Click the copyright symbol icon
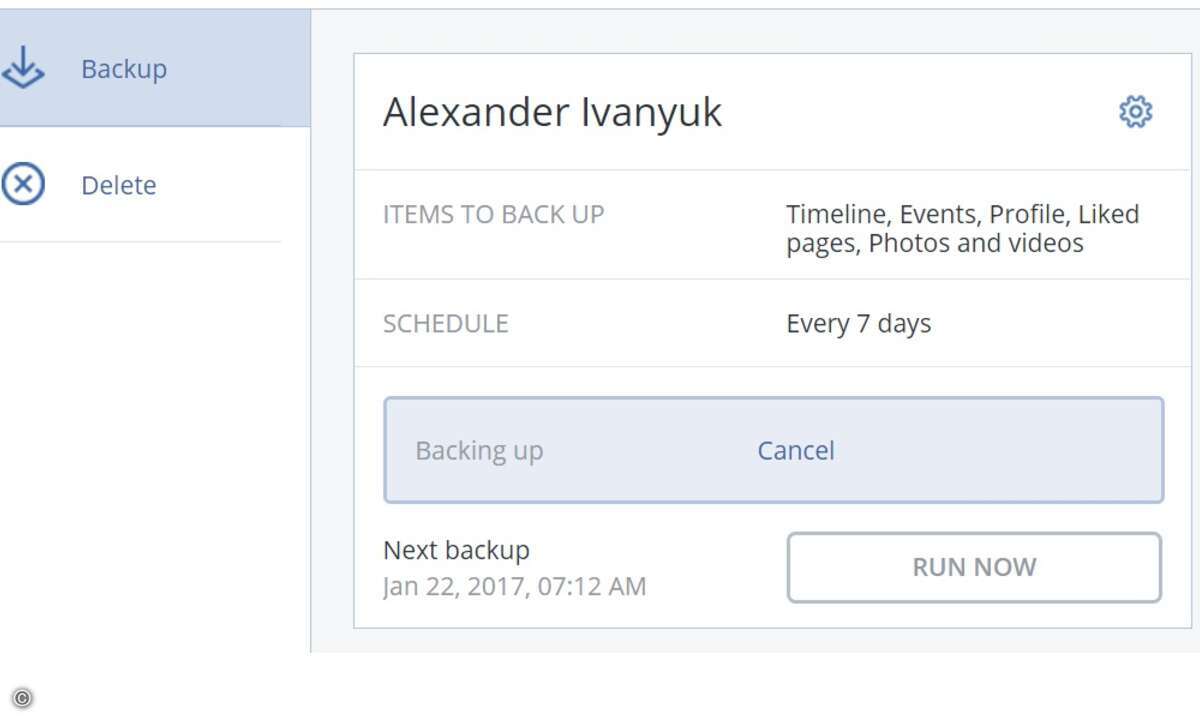Image resolution: width=1200 pixels, height=720 pixels. tap(22, 698)
